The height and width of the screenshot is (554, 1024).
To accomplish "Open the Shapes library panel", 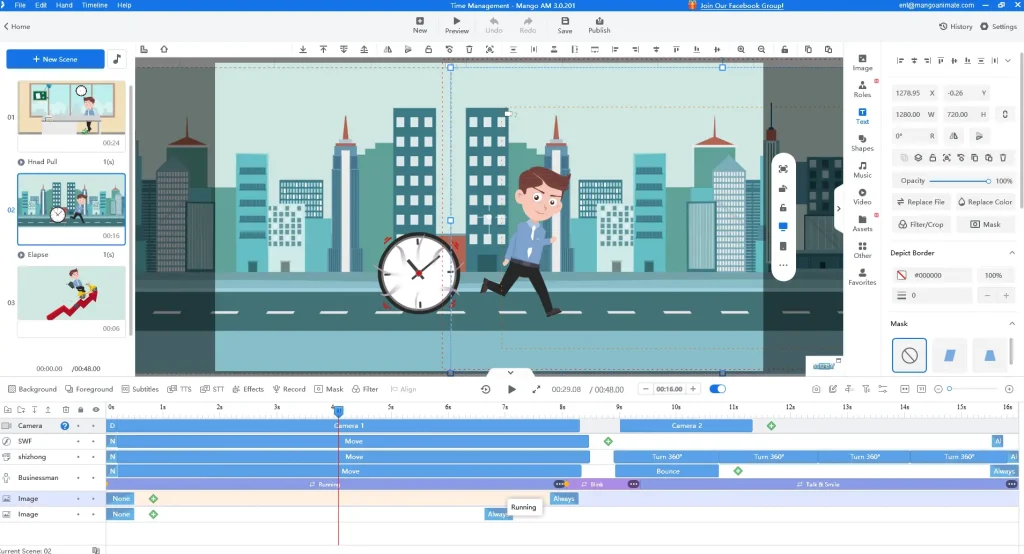I will click(862, 142).
